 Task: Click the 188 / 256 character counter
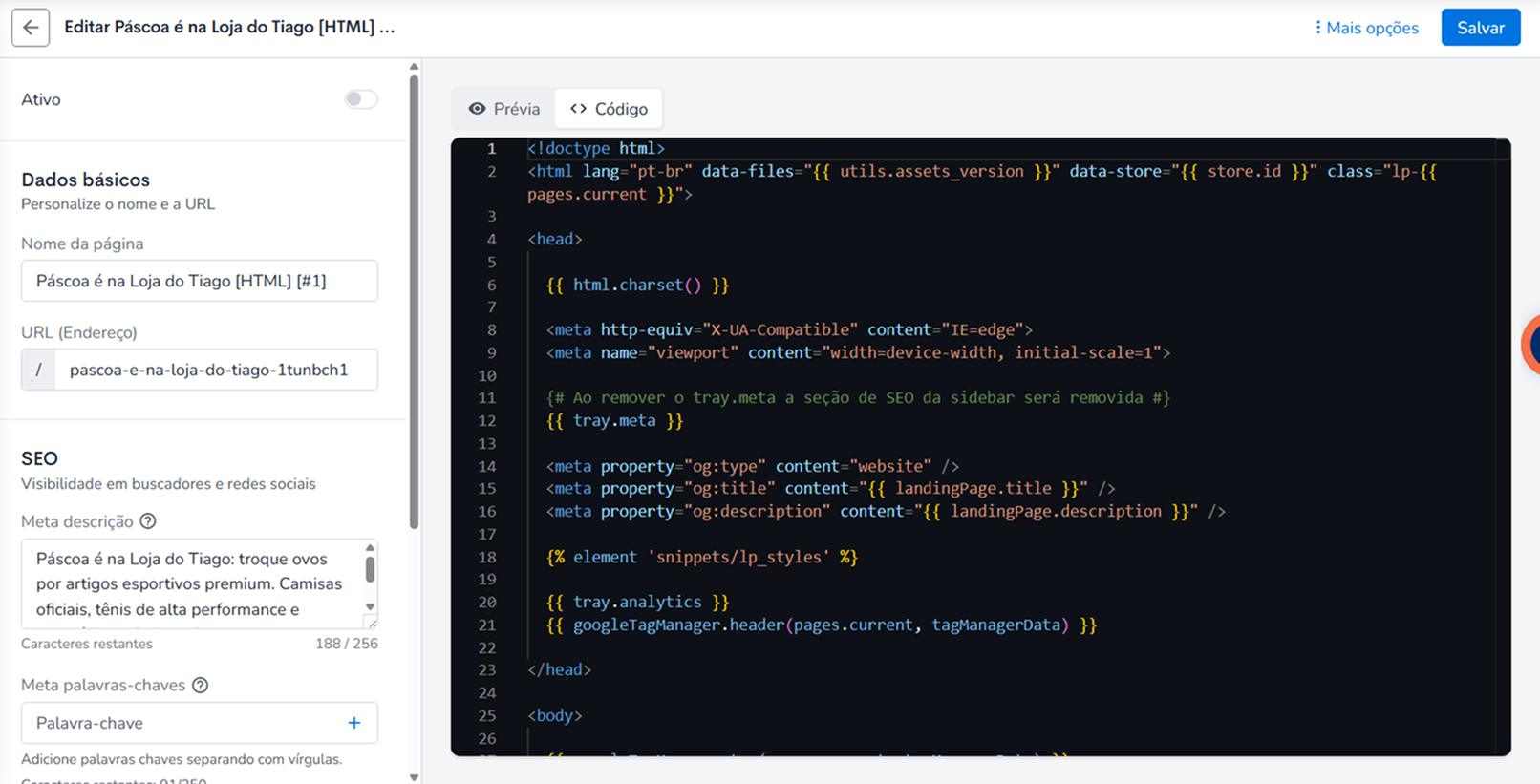point(347,644)
